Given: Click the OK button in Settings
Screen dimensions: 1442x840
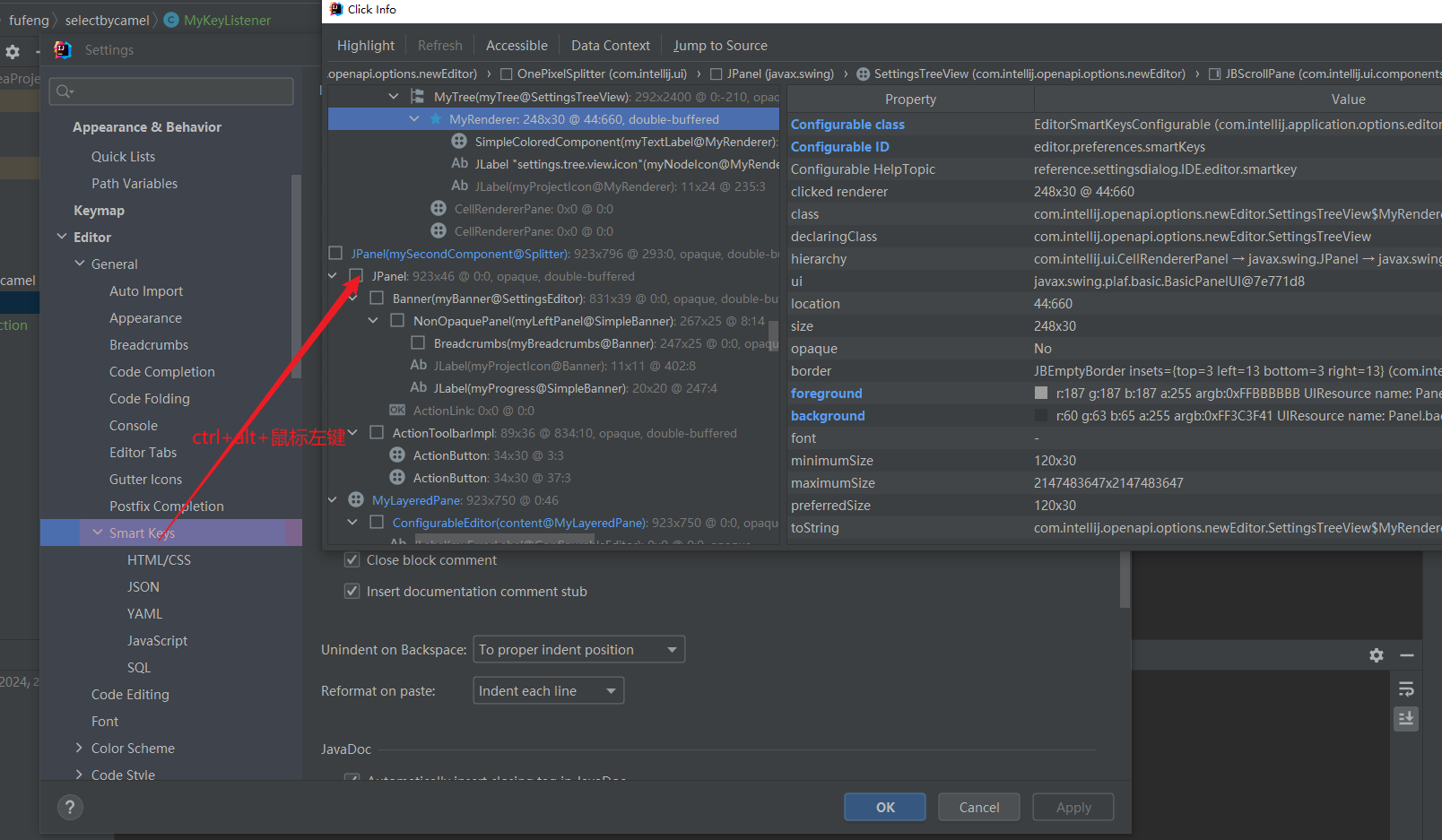Looking at the screenshot, I should [885, 807].
